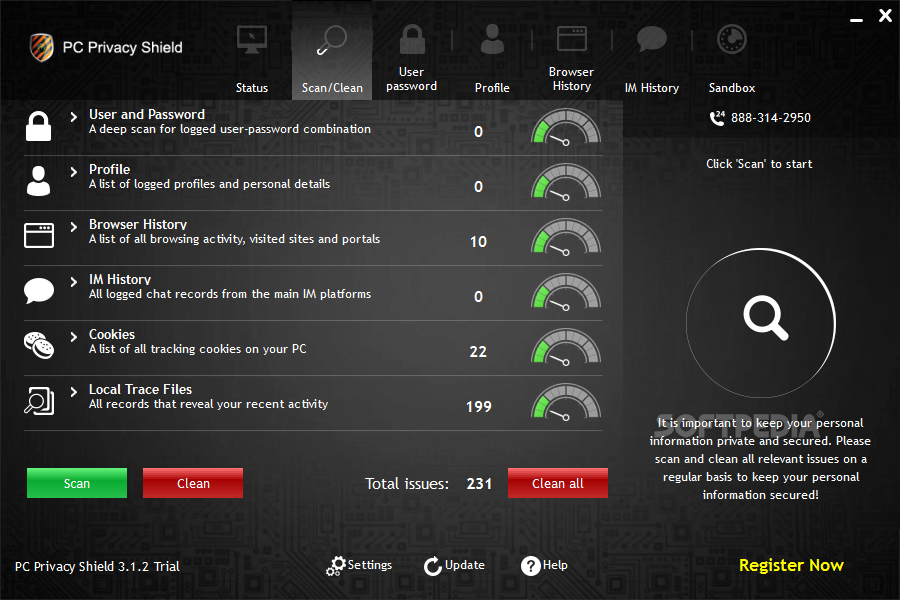The image size is (900, 600).
Task: Click the User and Password risk gauge
Action: point(566,126)
